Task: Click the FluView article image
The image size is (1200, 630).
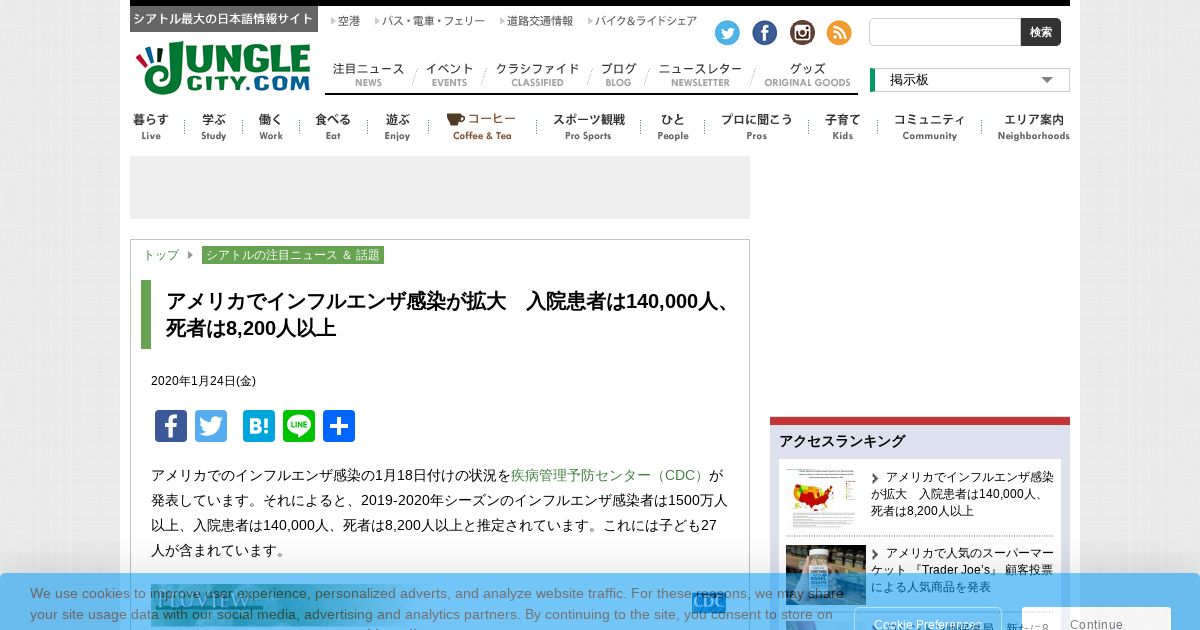Action: pos(440,607)
